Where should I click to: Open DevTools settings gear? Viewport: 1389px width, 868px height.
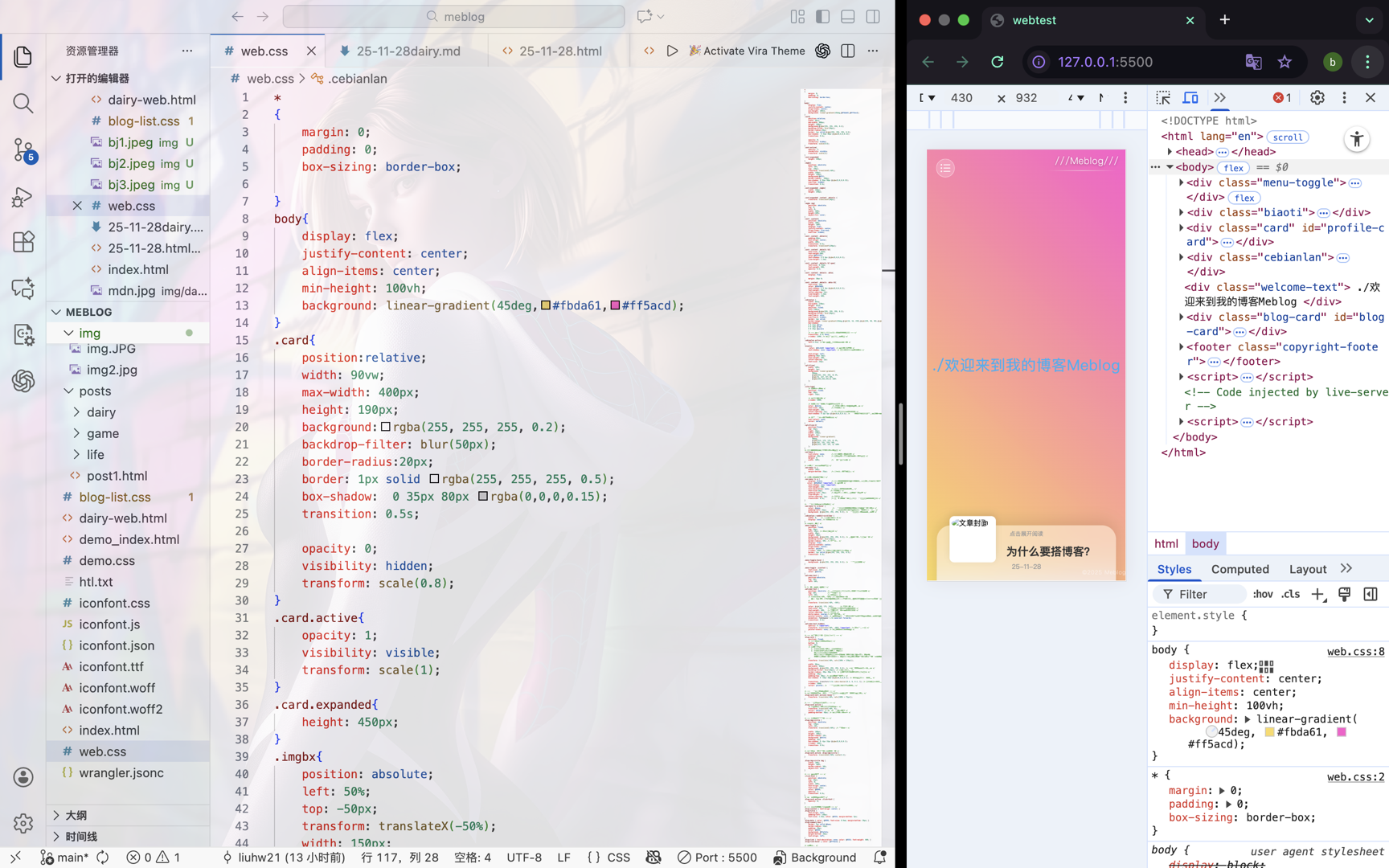[1317, 97]
